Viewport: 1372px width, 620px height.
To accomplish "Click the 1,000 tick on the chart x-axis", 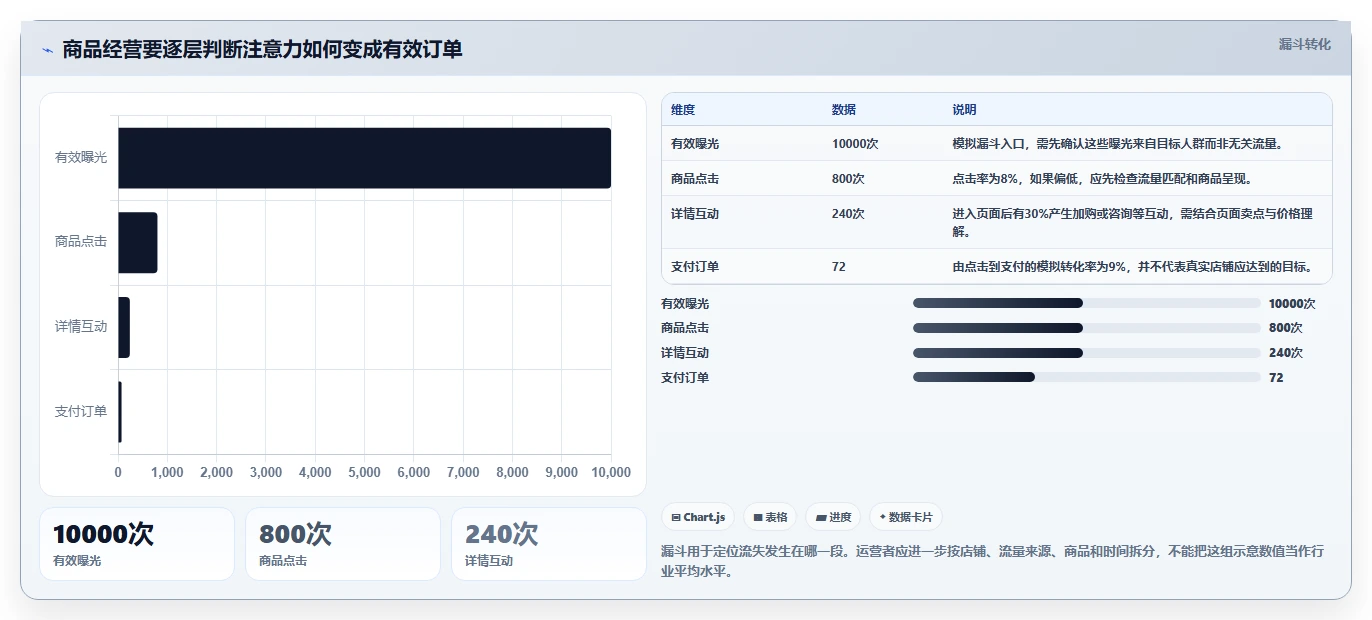I will pyautogui.click(x=167, y=473).
